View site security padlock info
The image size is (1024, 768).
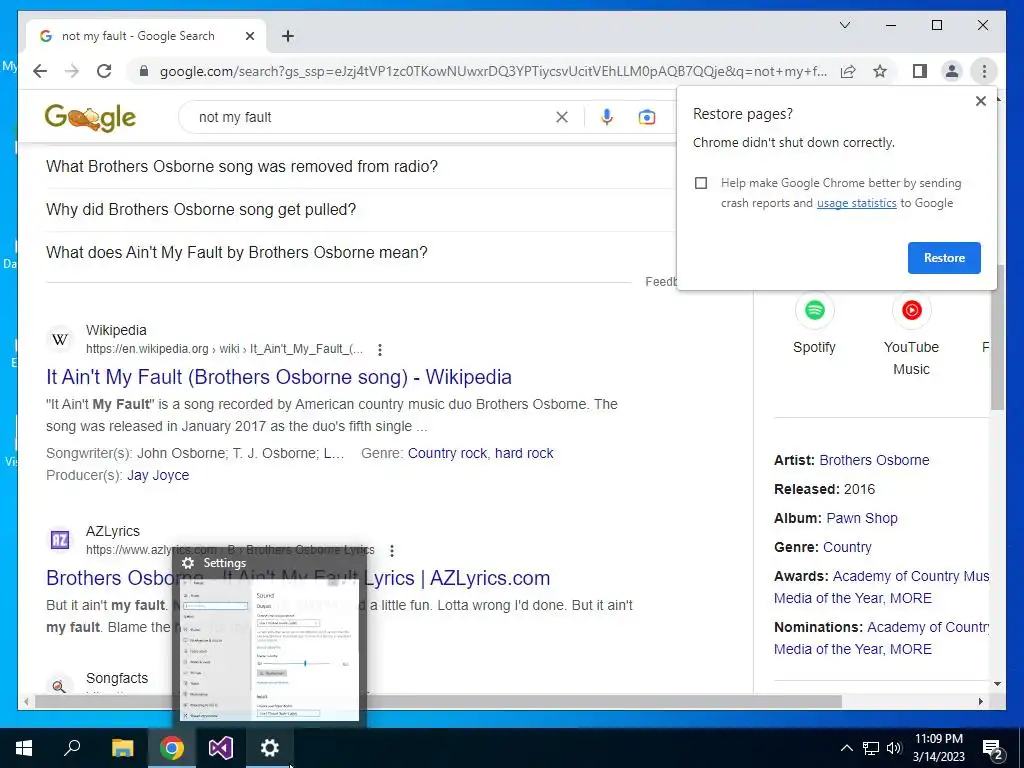point(144,71)
